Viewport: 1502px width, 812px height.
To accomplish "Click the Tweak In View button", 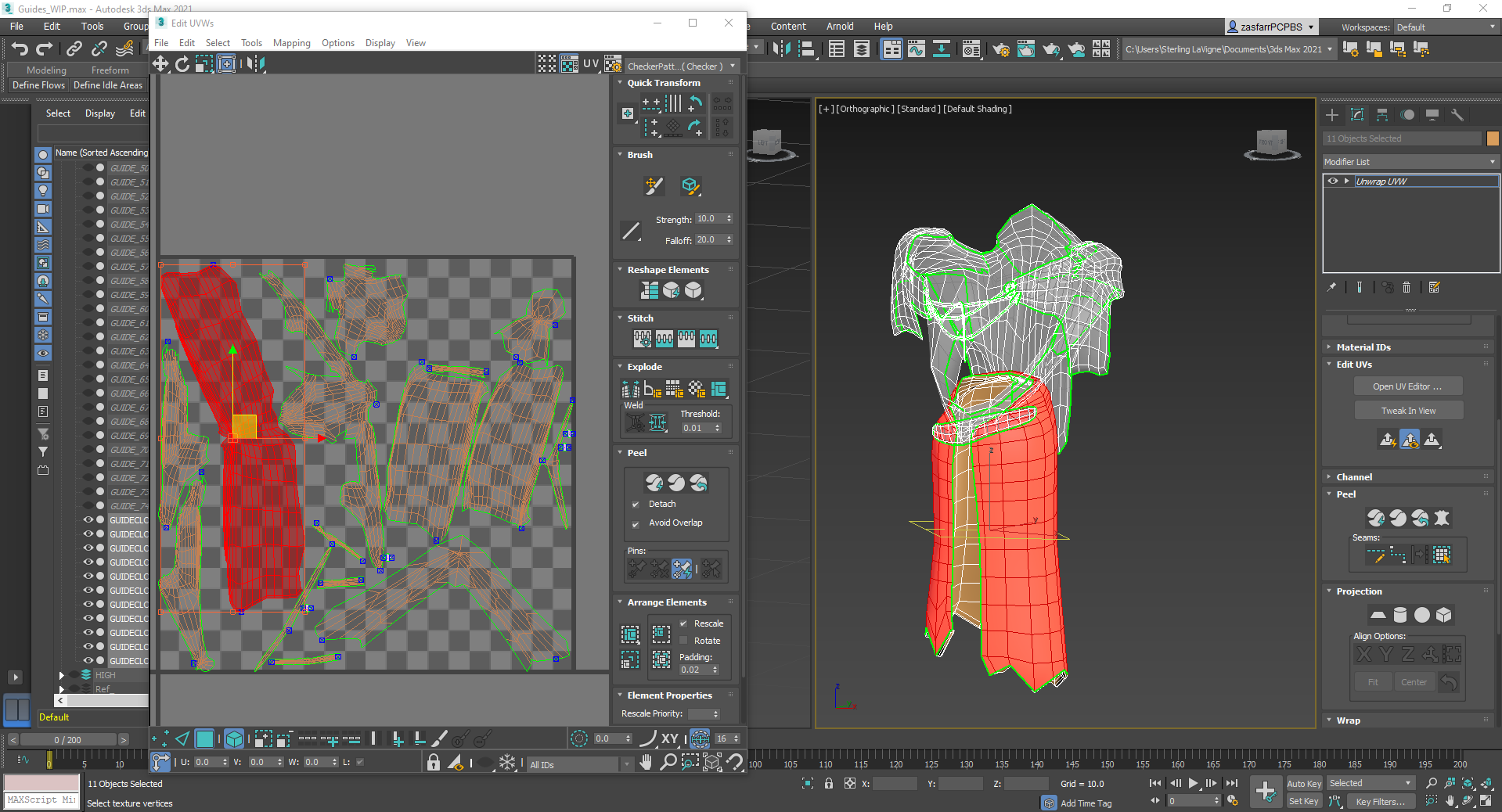I will pyautogui.click(x=1408, y=411).
